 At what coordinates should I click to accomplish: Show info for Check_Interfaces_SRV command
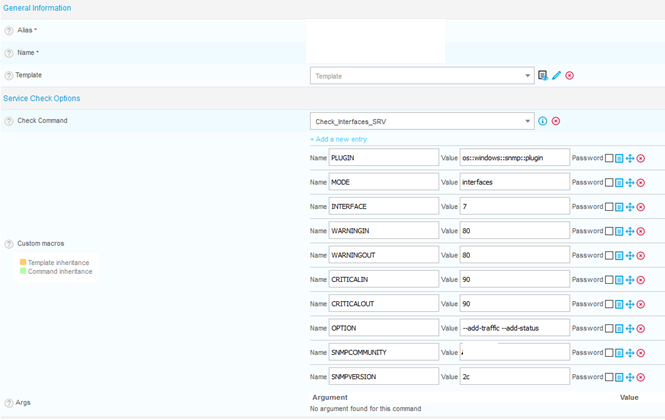click(x=543, y=121)
